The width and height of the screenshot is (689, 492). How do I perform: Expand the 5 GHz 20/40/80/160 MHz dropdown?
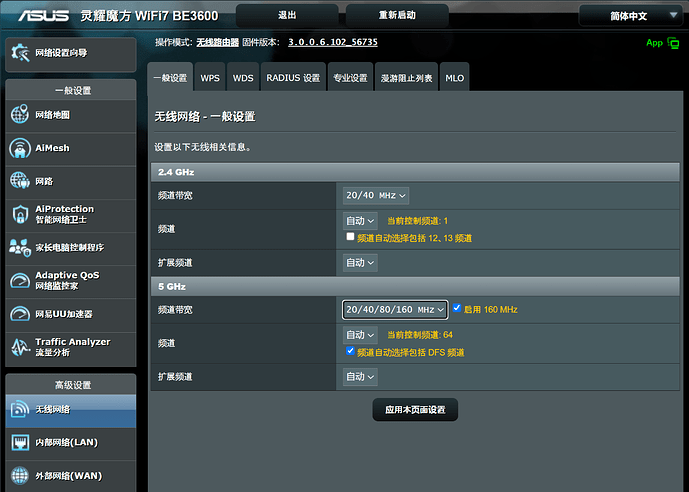[x=395, y=310]
